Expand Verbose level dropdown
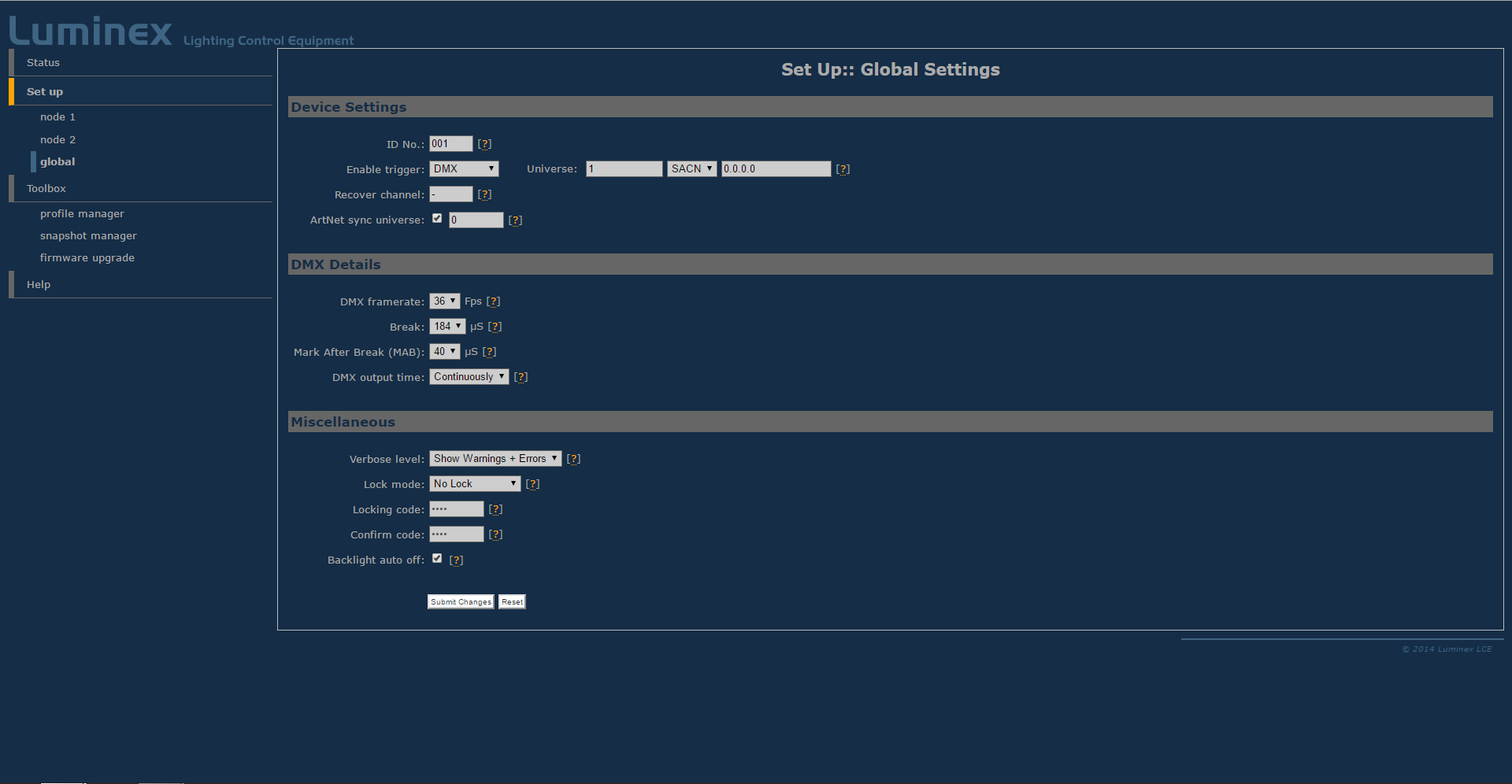1512x784 pixels. coord(495,459)
